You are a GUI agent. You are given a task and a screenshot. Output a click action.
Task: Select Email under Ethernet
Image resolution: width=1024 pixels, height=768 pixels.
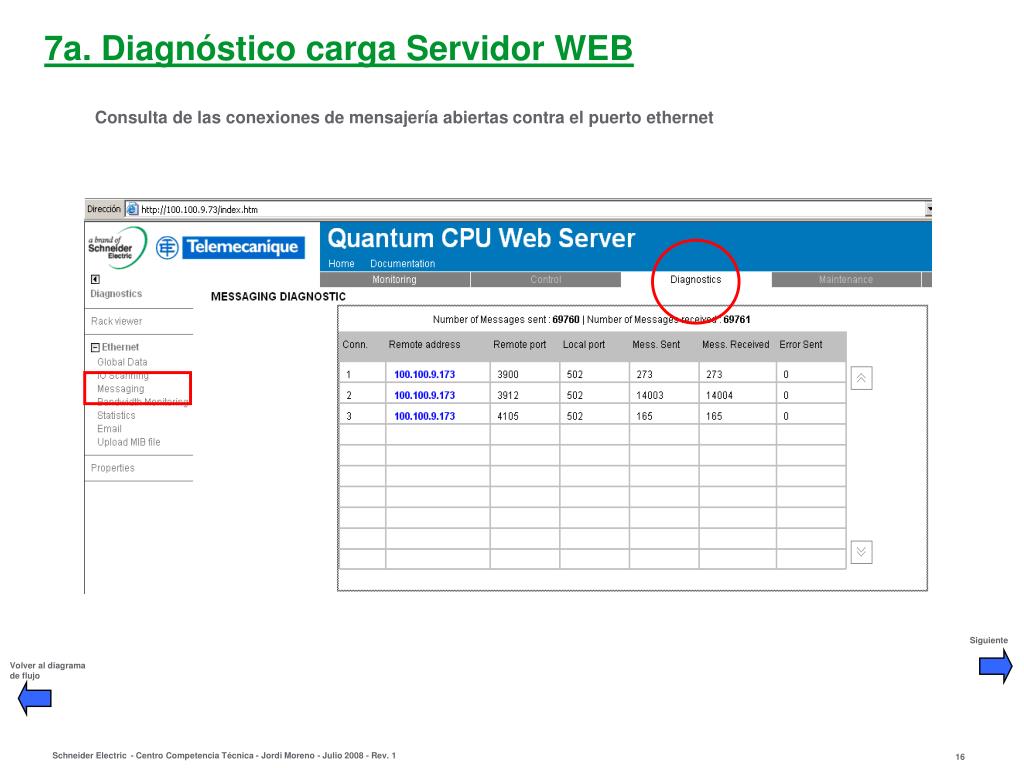(x=109, y=428)
